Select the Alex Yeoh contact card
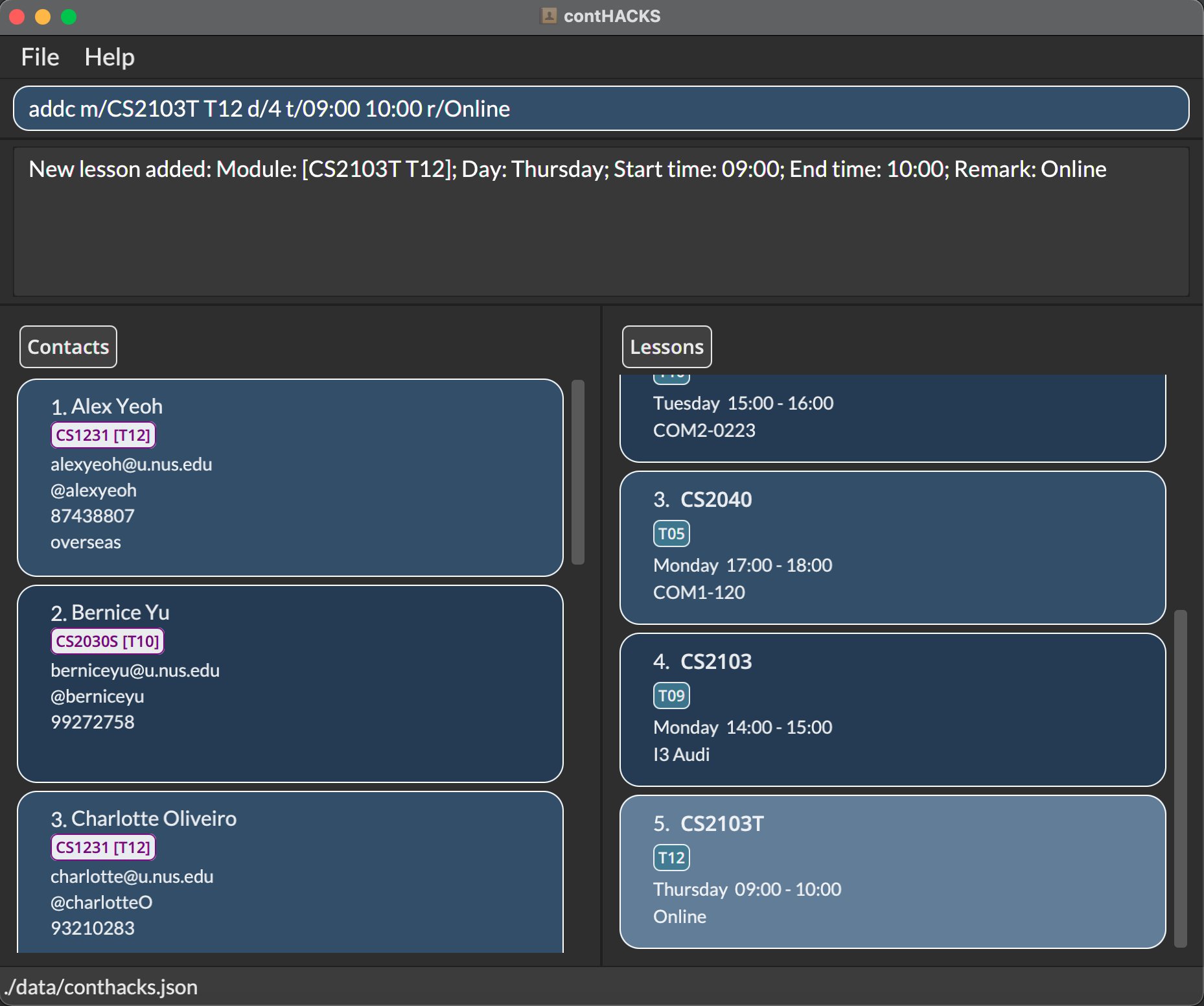This screenshot has height=1006, width=1204. click(x=290, y=477)
